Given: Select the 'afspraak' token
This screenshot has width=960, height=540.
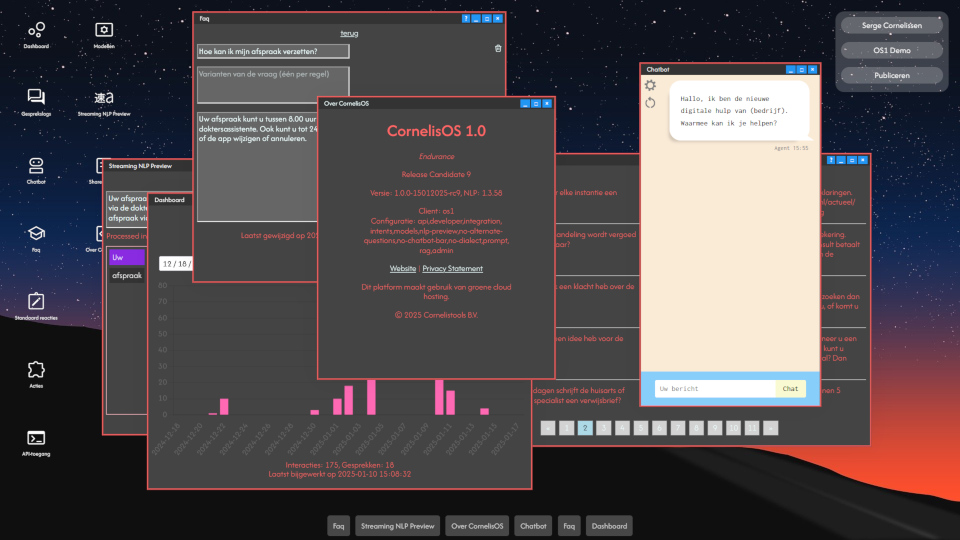Looking at the screenshot, I should 127,276.
